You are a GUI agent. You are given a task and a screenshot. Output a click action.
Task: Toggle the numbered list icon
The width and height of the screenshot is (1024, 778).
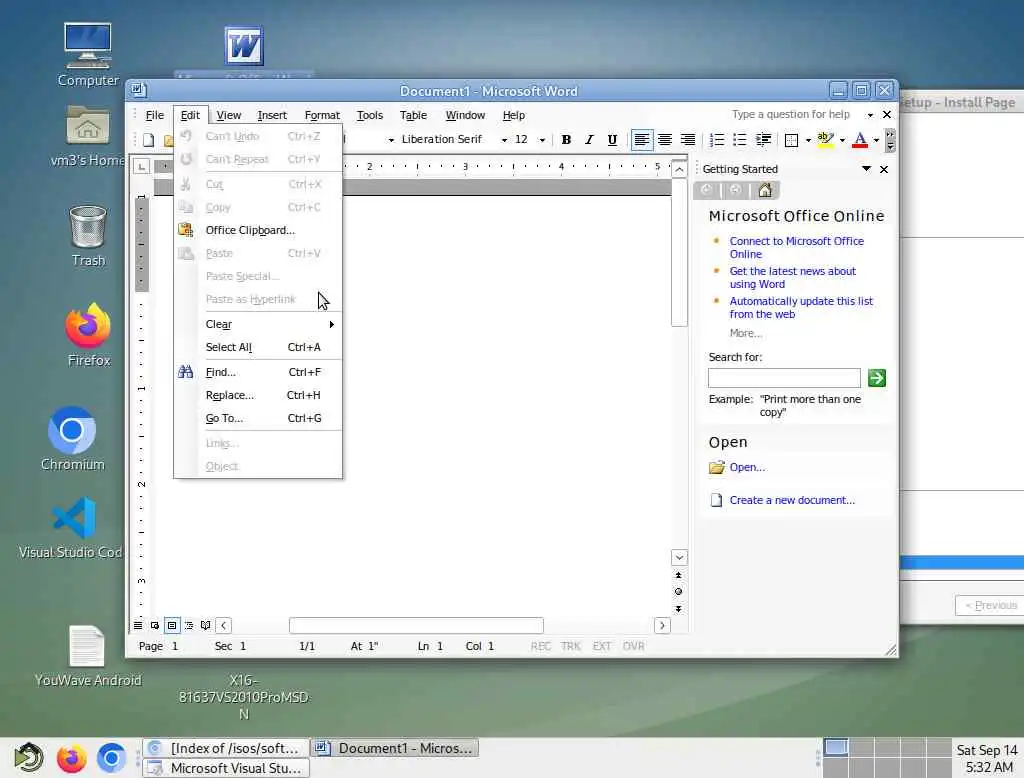pyautogui.click(x=716, y=140)
